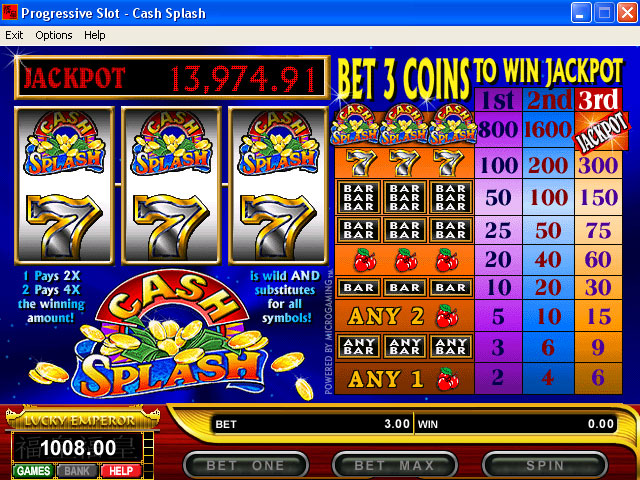Open the Exit menu

pos(14,35)
